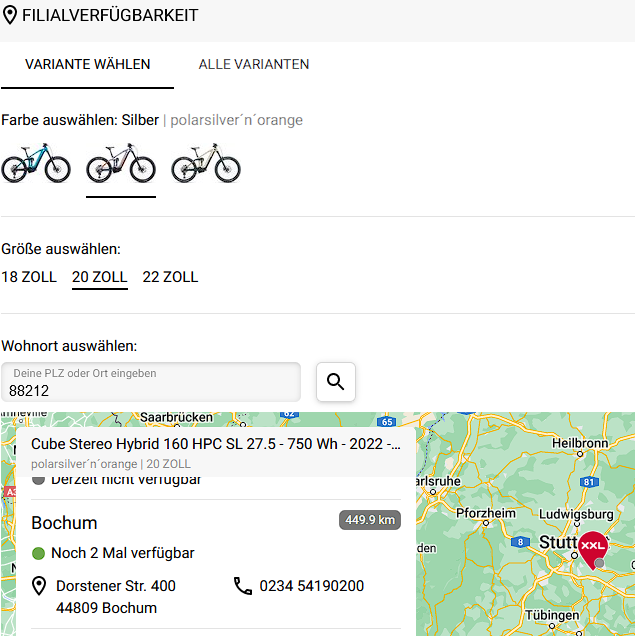Viewport: 635px width, 636px height.
Task: Select the 18 ZOLL size
Action: 29,277
